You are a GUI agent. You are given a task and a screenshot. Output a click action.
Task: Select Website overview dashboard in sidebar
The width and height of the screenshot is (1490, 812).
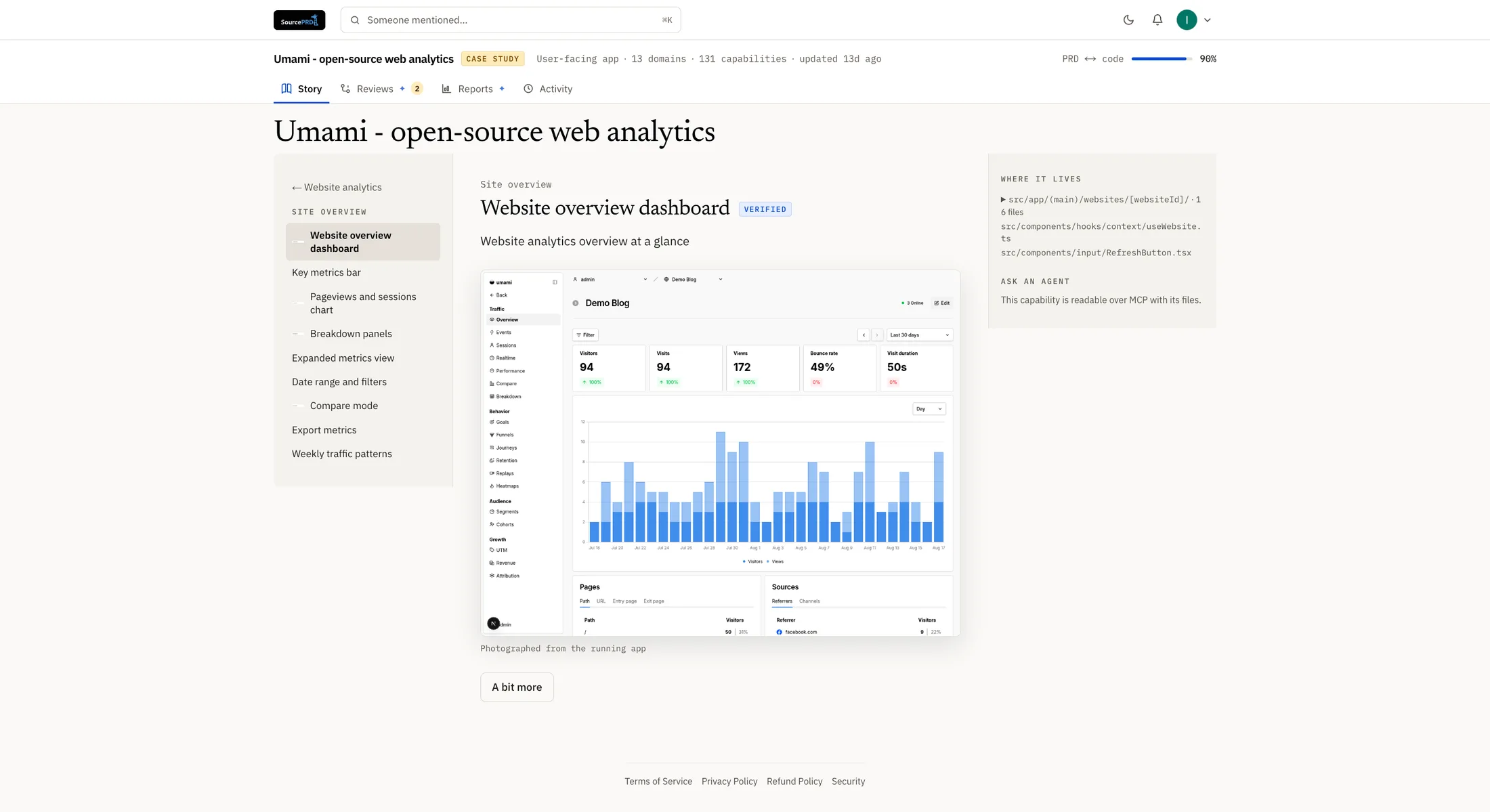tap(363, 242)
